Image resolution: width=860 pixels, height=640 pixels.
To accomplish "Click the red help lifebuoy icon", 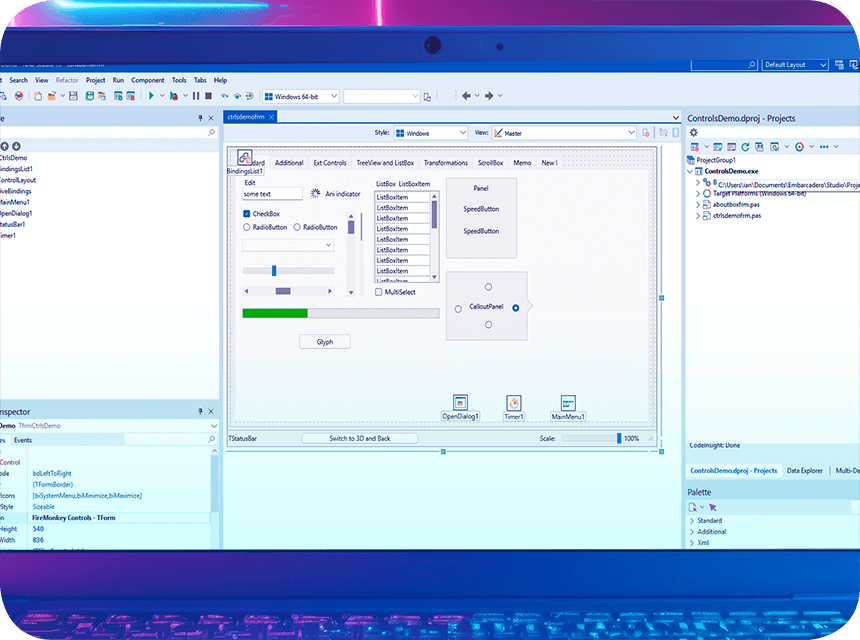I will 19,96.
